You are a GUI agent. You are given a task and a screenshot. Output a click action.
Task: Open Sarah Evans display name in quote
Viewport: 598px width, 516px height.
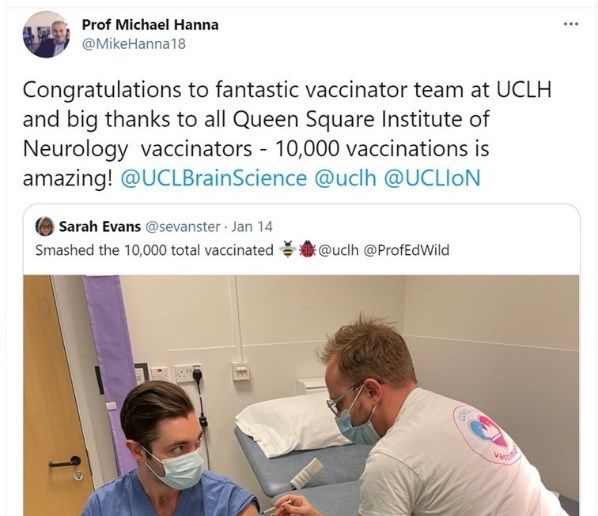coord(100,227)
